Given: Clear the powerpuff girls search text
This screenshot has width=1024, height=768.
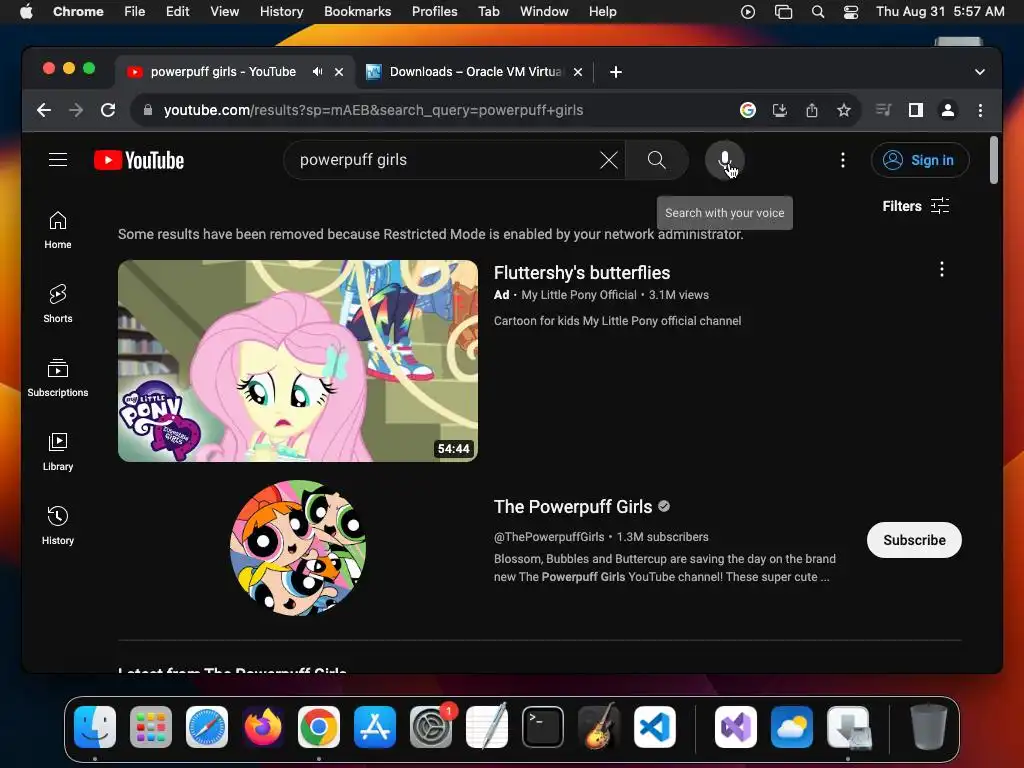Looking at the screenshot, I should (x=608, y=160).
